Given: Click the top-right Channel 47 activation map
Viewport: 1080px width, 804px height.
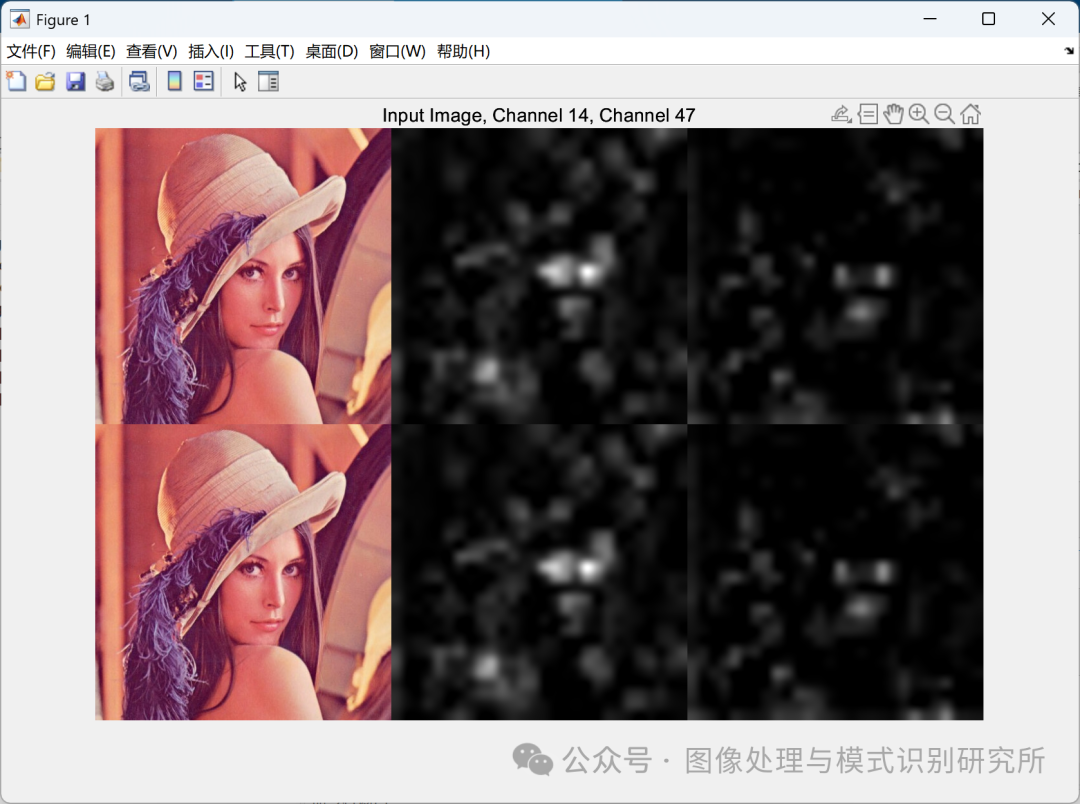Looking at the screenshot, I should pyautogui.click(x=835, y=276).
